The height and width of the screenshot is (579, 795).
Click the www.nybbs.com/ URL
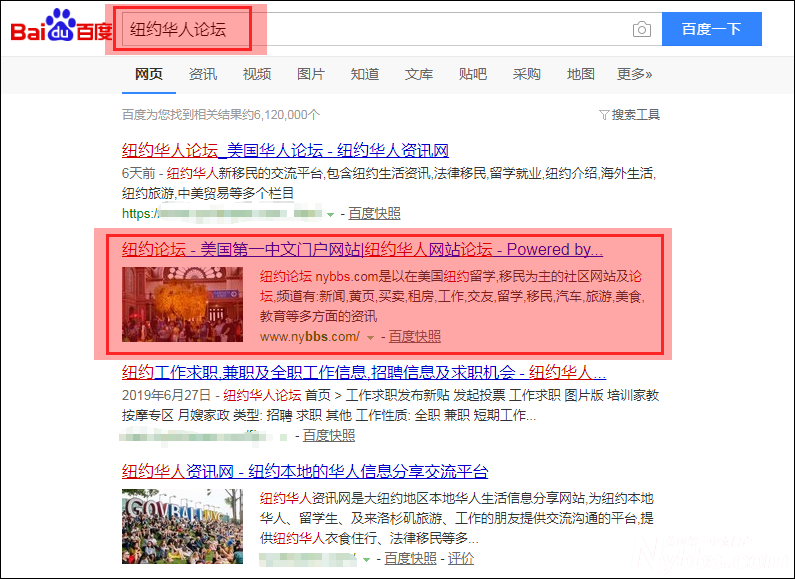pyautogui.click(x=310, y=337)
